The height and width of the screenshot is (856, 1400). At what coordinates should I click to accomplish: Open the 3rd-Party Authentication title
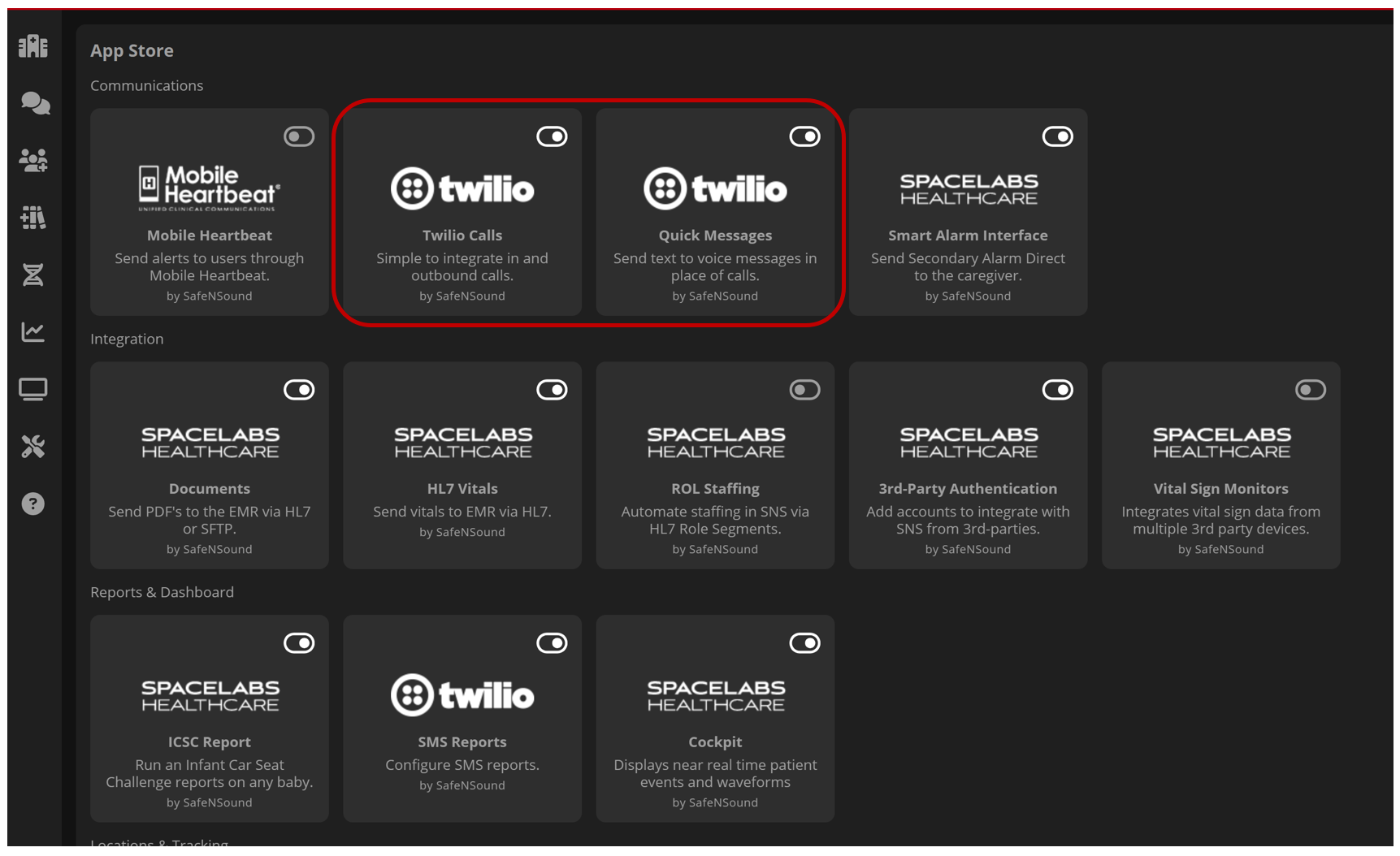click(x=968, y=489)
